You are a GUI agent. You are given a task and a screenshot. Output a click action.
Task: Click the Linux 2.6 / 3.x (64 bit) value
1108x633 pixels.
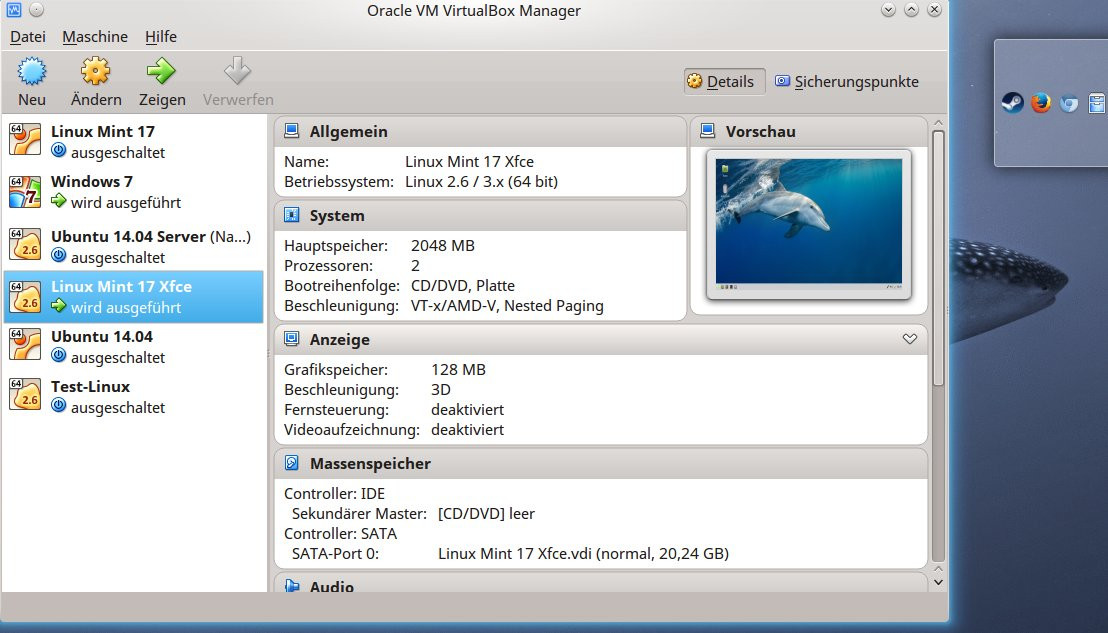tap(481, 182)
